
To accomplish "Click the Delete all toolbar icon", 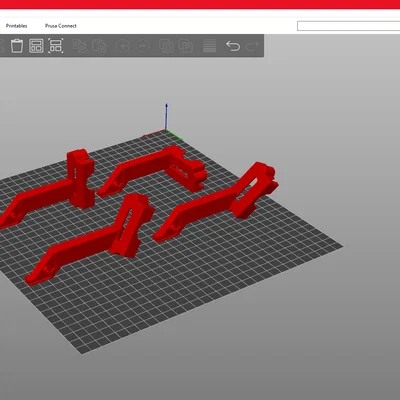I will click(17, 46).
